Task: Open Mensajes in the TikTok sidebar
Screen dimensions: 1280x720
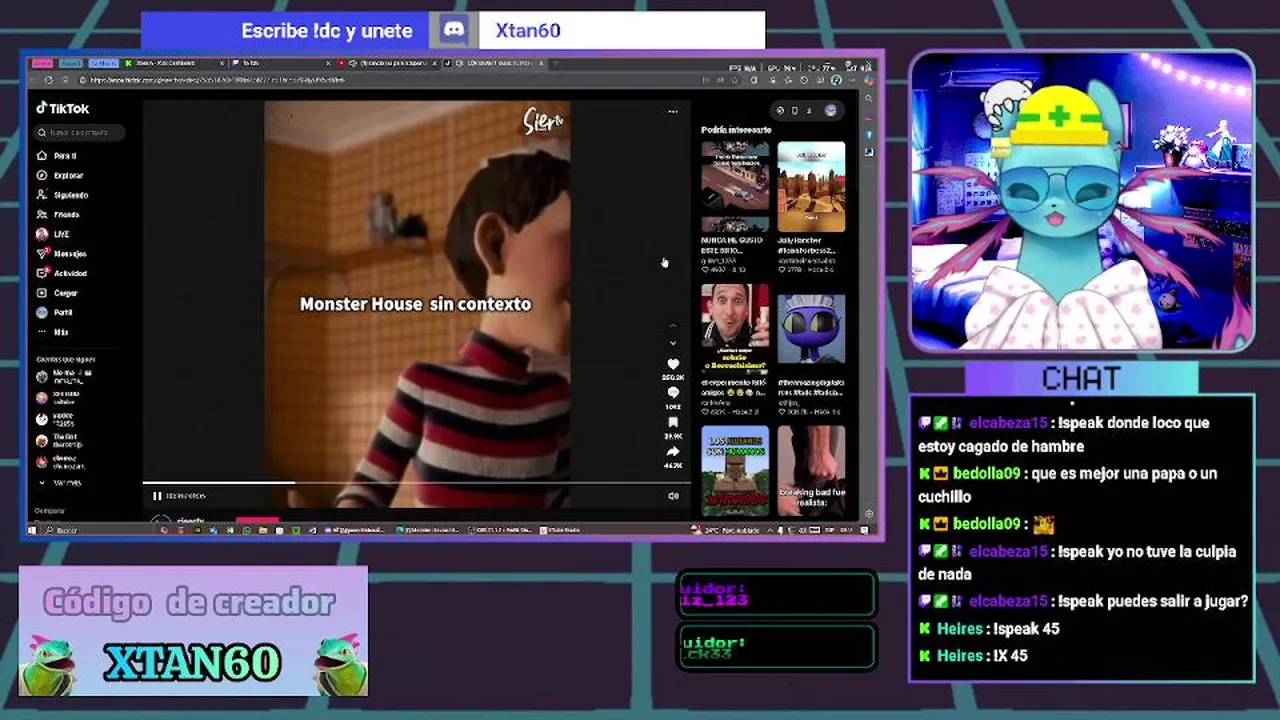Action: pos(62,253)
